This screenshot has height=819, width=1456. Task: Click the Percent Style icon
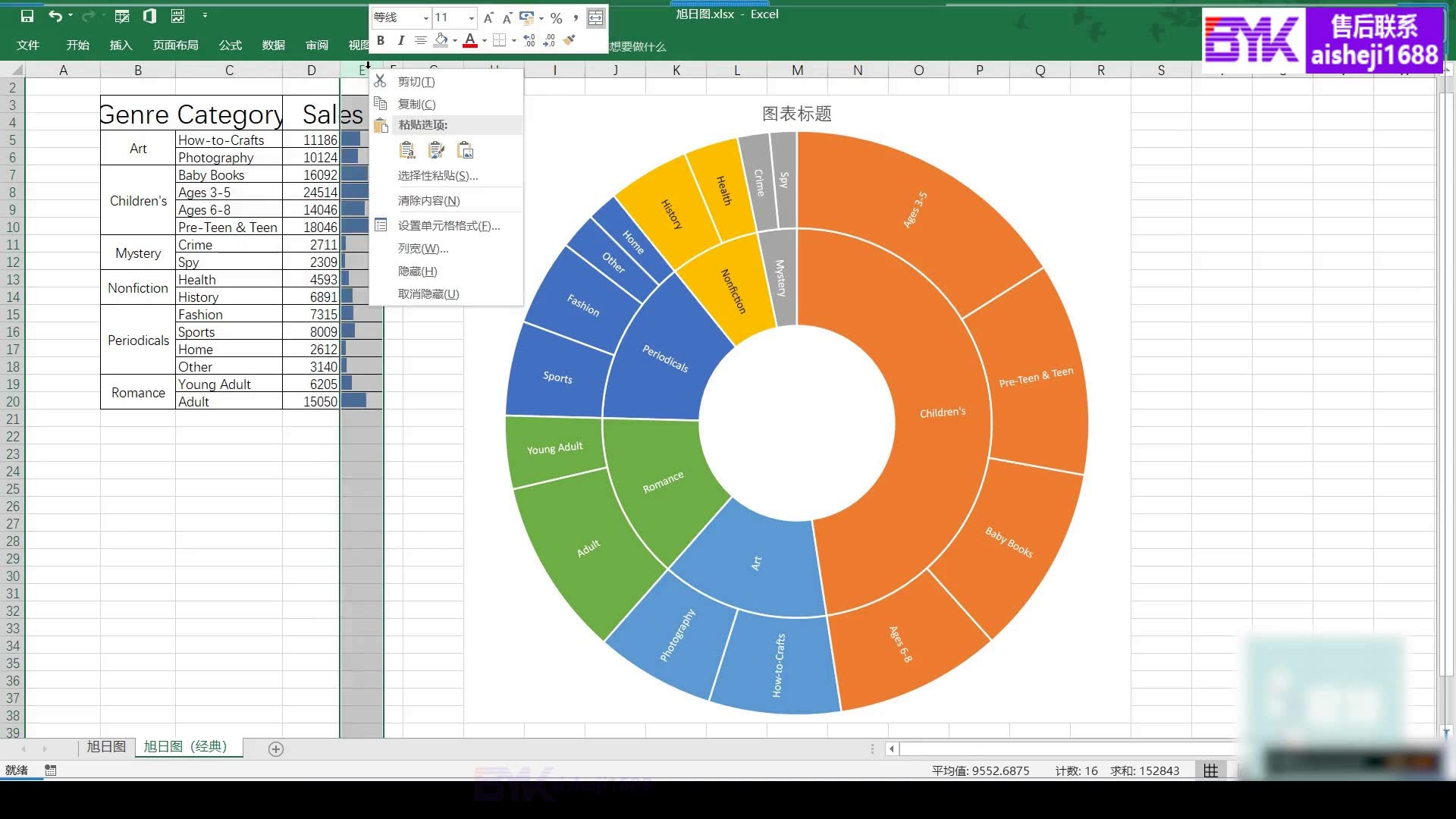pyautogui.click(x=557, y=18)
